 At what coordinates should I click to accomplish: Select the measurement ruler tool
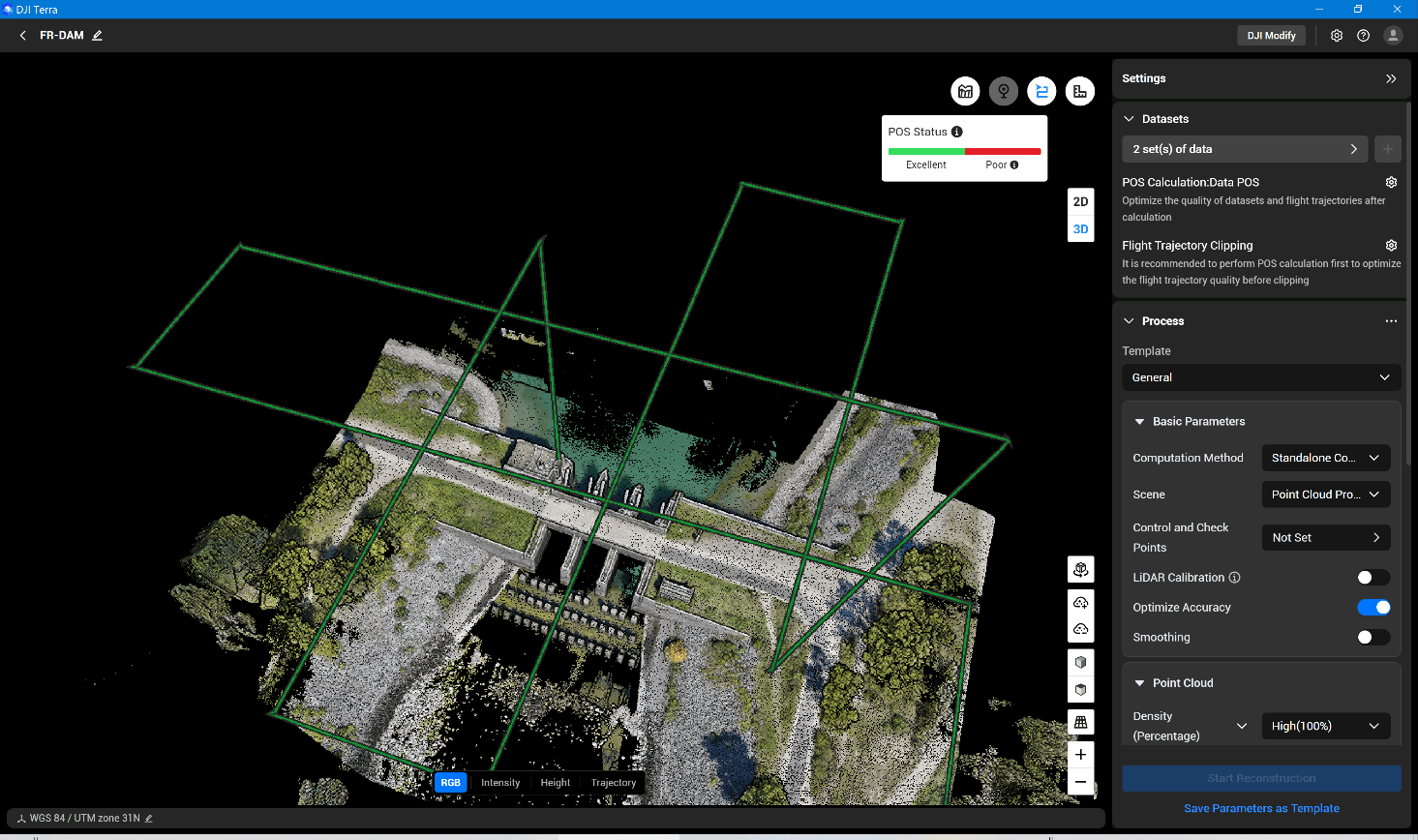tap(1079, 90)
